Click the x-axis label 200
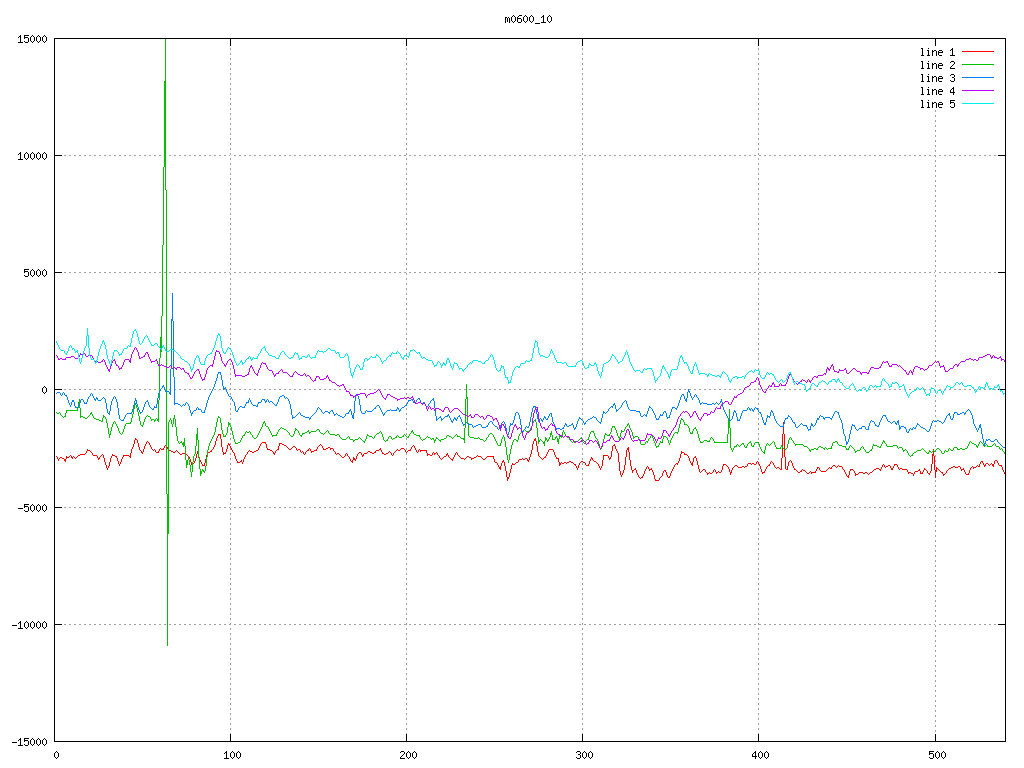1024x768 pixels. [x=408, y=756]
